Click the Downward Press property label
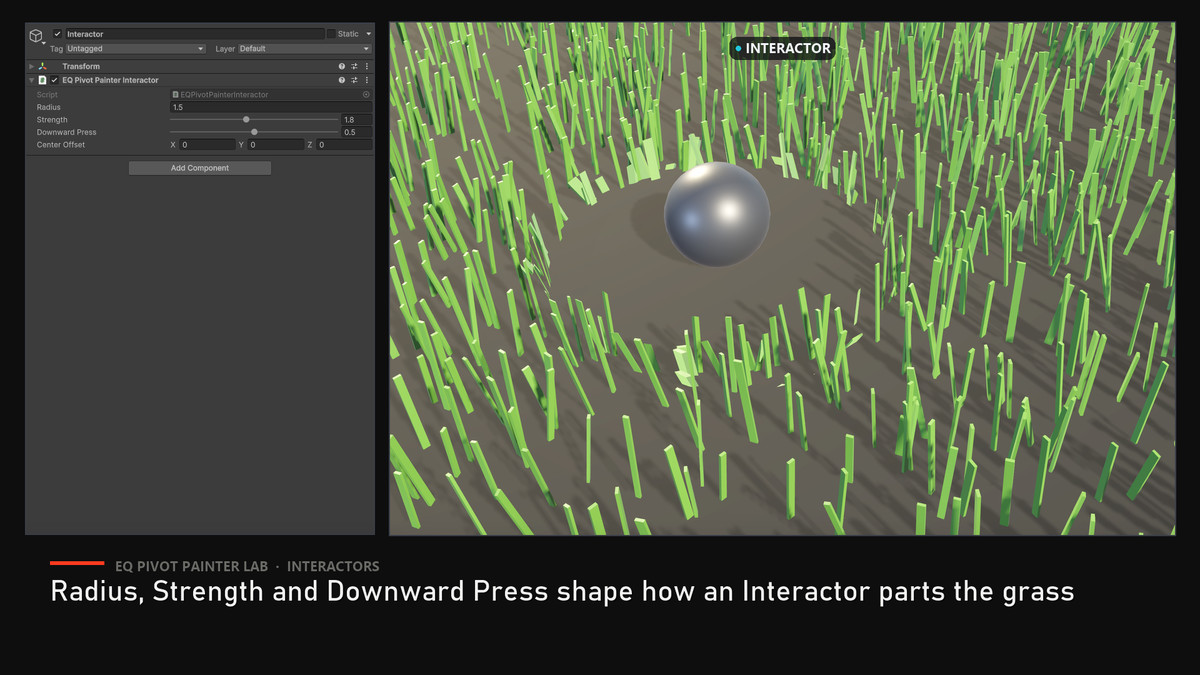 tap(67, 132)
